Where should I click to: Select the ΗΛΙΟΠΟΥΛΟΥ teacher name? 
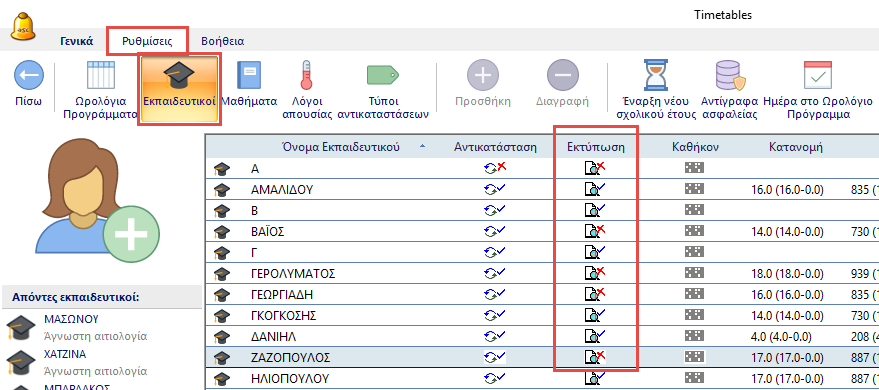[290, 378]
